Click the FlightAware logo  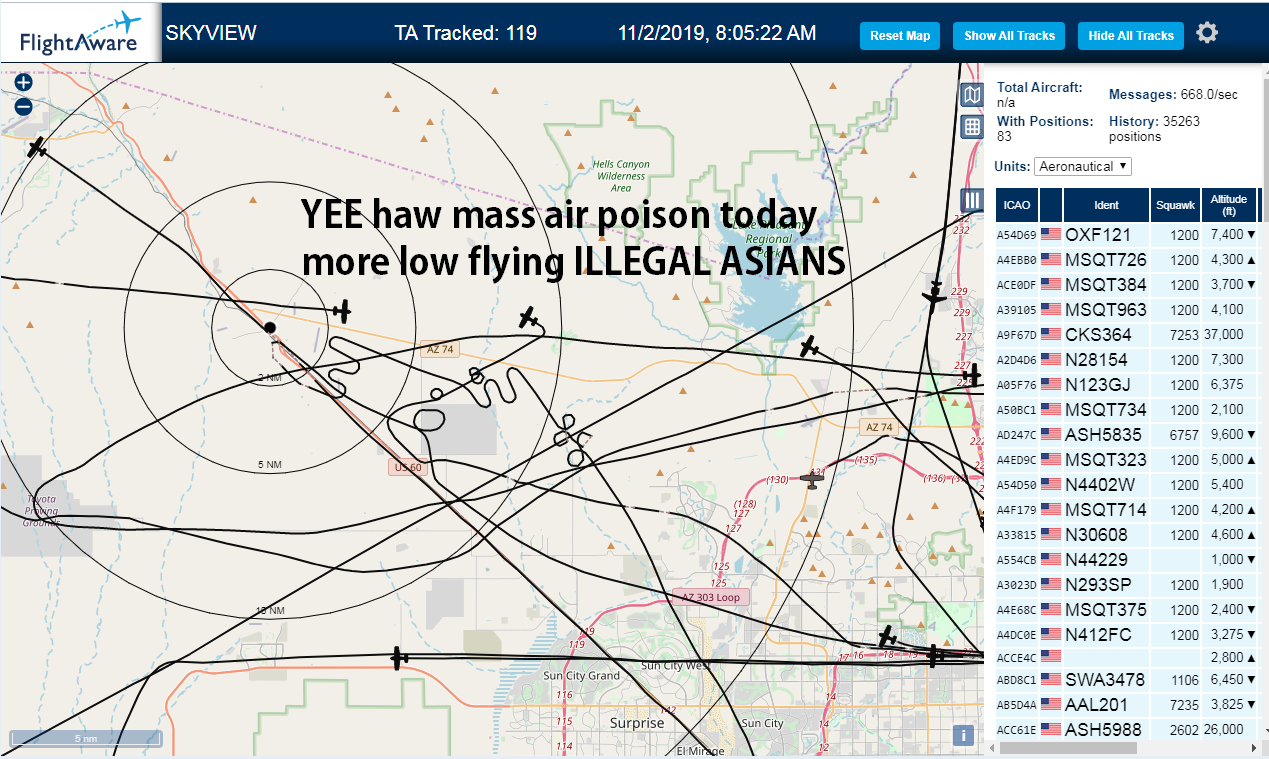82,33
